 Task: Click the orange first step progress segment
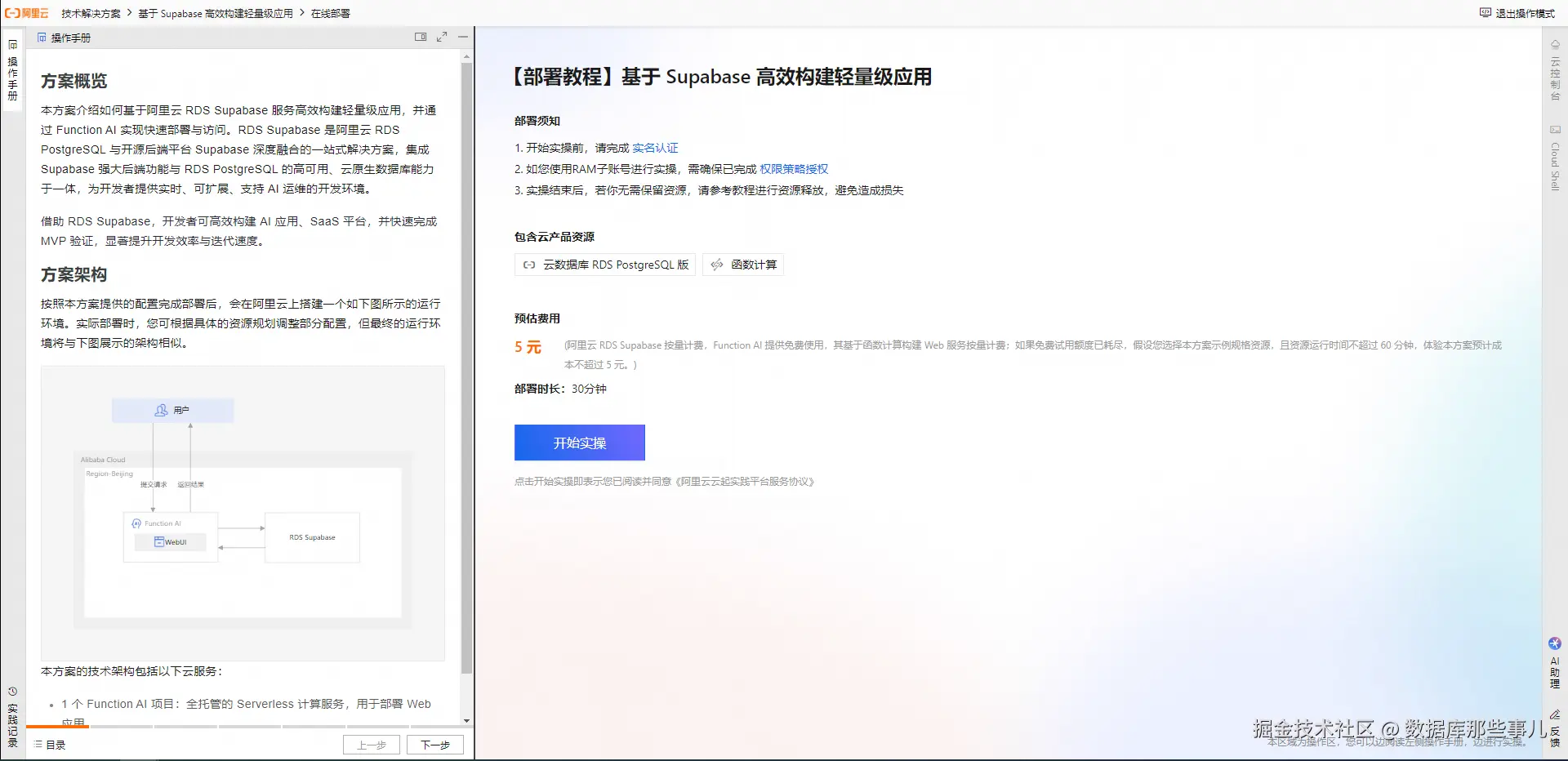click(57, 726)
